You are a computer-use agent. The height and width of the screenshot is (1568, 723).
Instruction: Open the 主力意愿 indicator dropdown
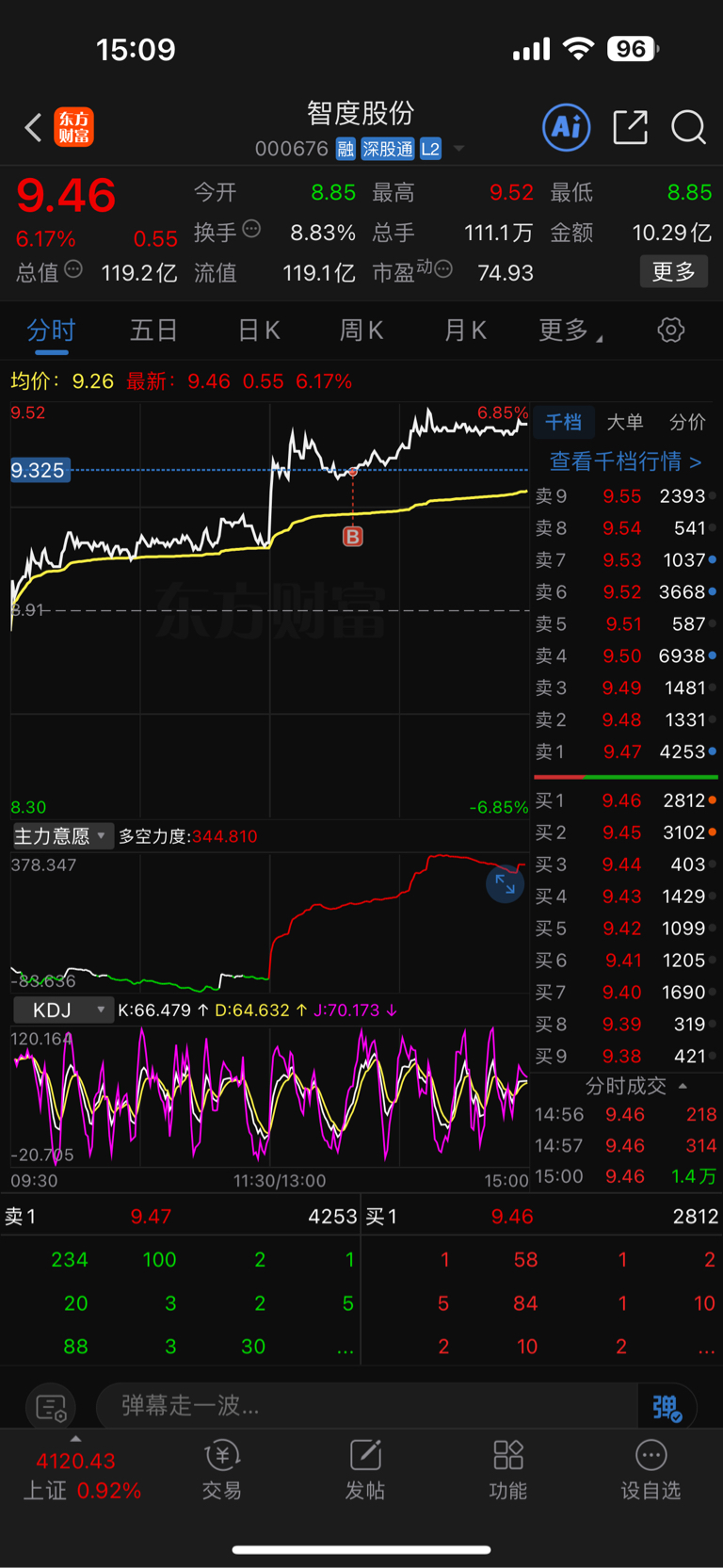click(62, 836)
